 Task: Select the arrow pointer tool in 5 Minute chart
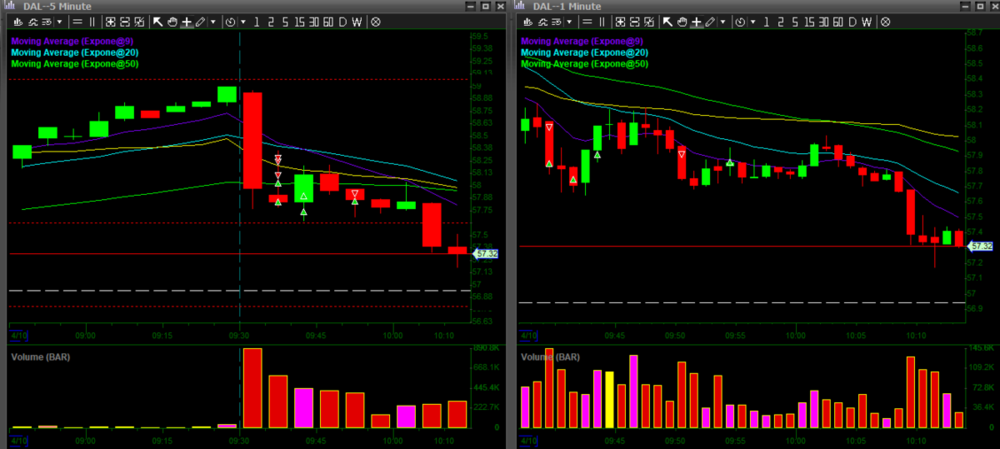[158, 21]
